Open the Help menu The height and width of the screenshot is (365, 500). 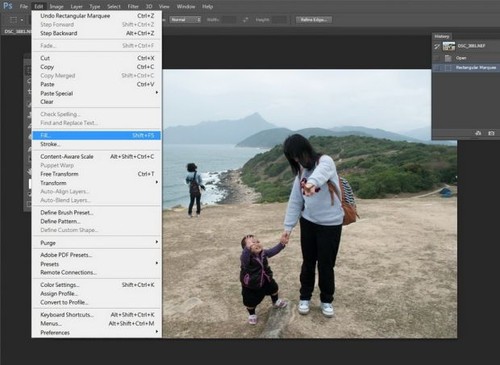207,6
